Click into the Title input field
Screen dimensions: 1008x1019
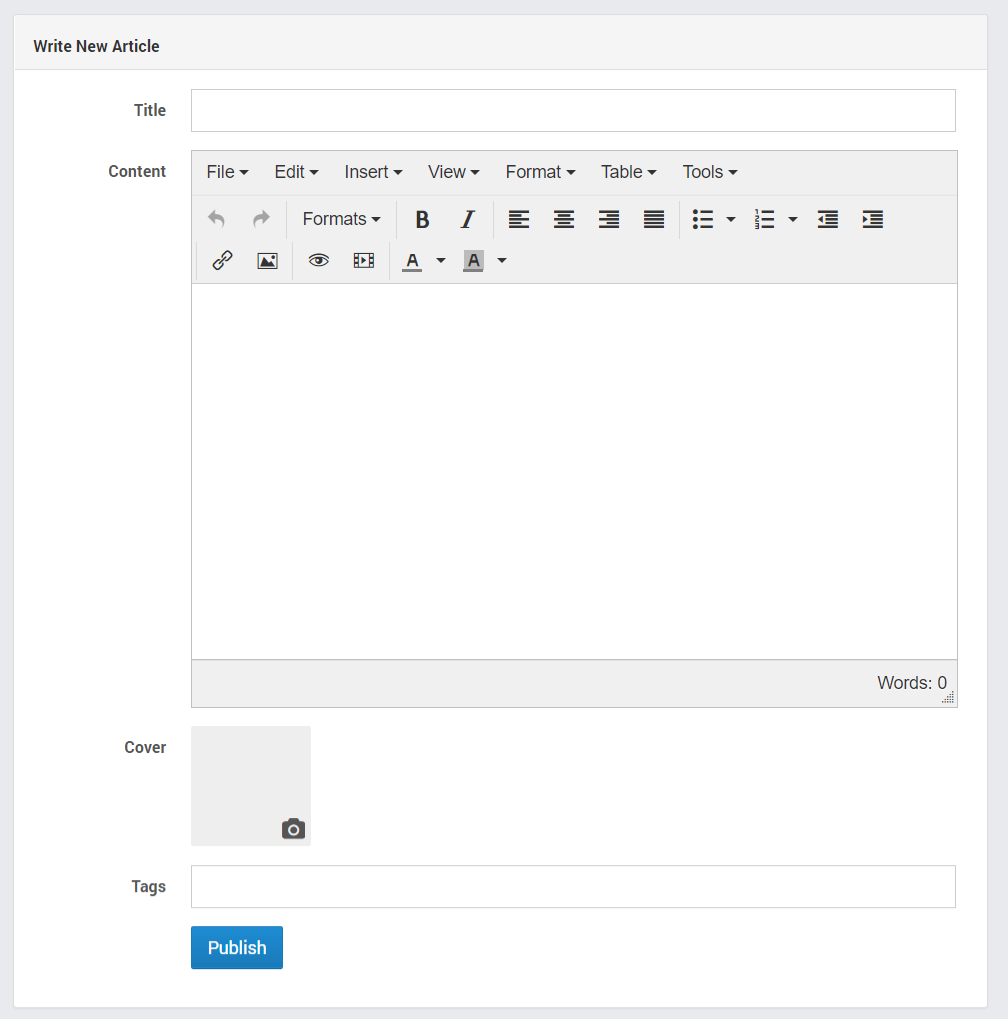(x=573, y=110)
